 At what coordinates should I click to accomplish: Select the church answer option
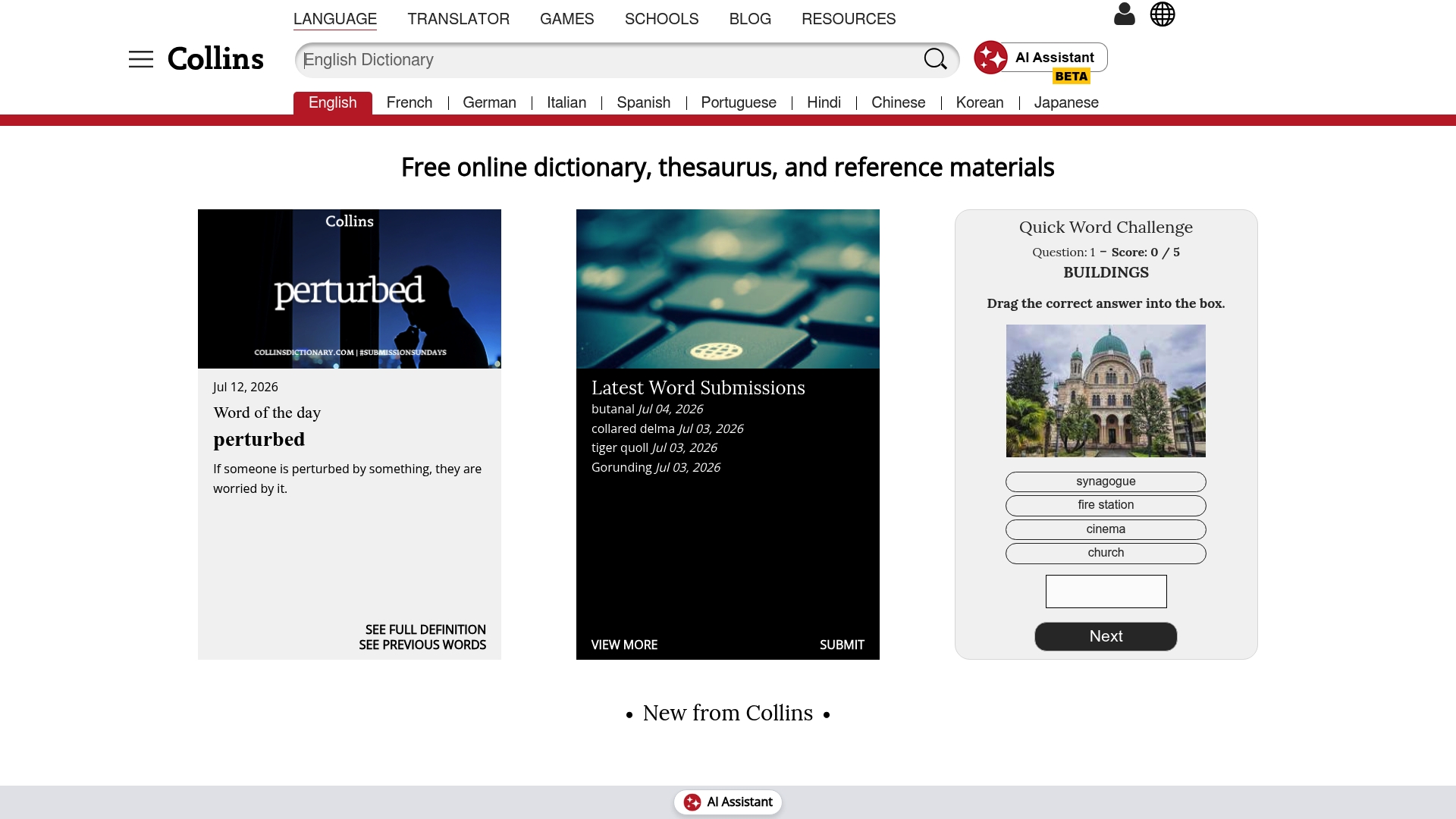(x=1106, y=553)
